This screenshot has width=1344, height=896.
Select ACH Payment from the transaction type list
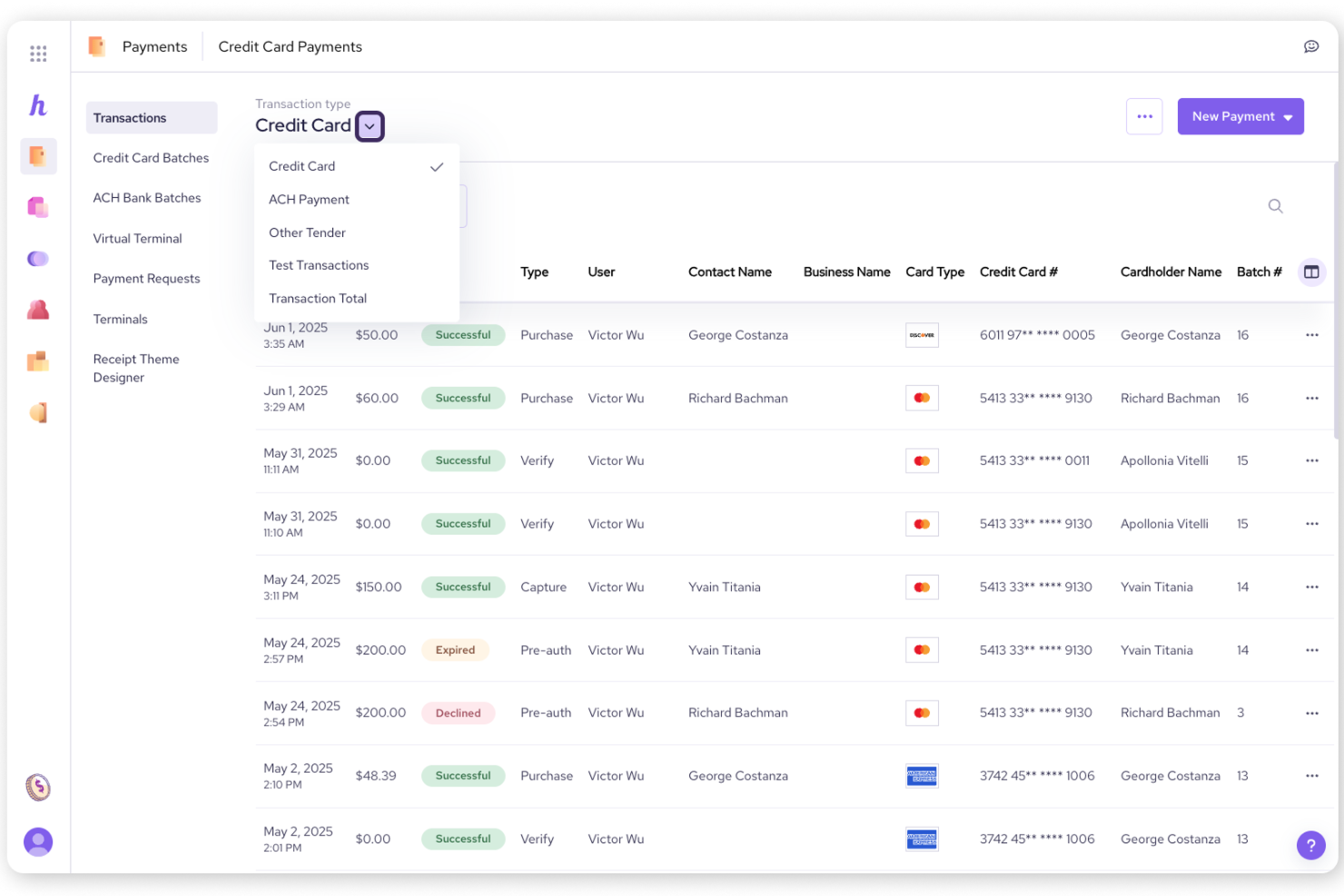(x=309, y=199)
